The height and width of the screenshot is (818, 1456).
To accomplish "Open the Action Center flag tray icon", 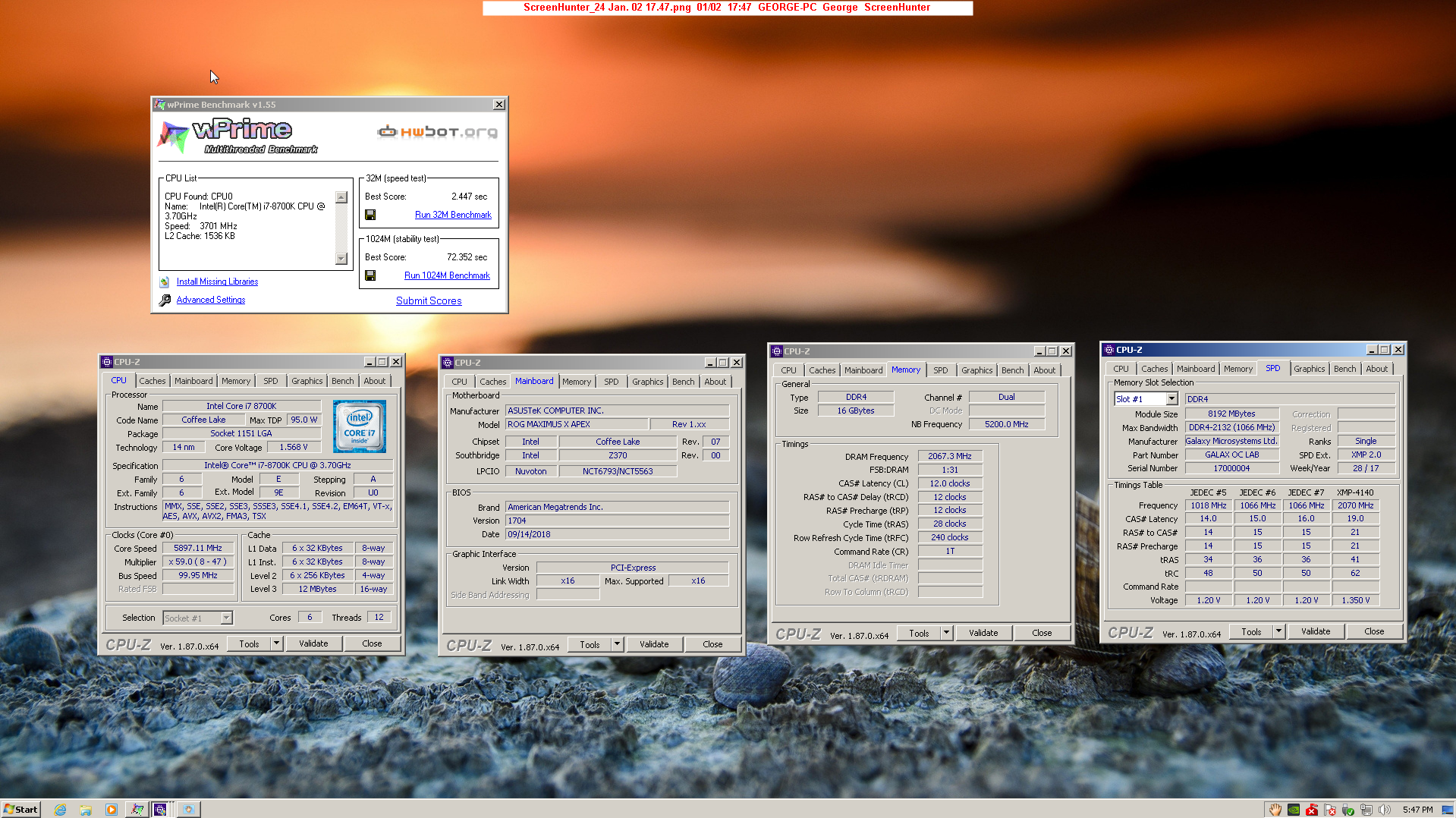I will pos(1330,810).
